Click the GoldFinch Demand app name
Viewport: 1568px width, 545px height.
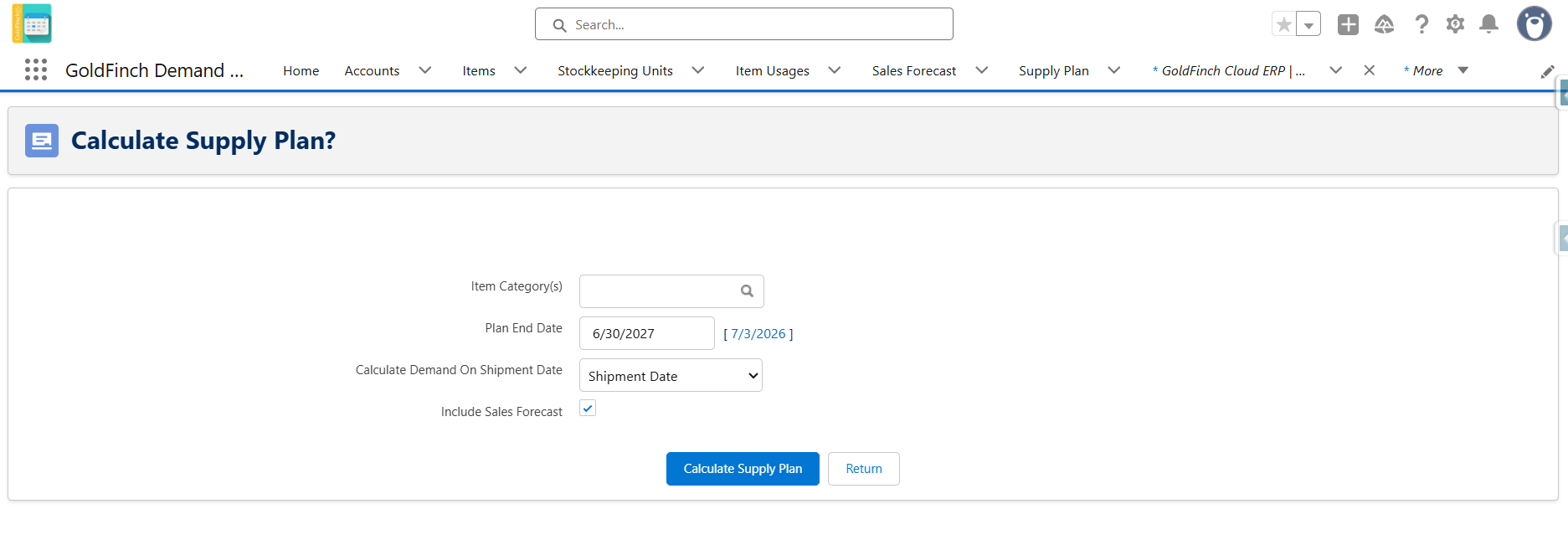[x=155, y=71]
